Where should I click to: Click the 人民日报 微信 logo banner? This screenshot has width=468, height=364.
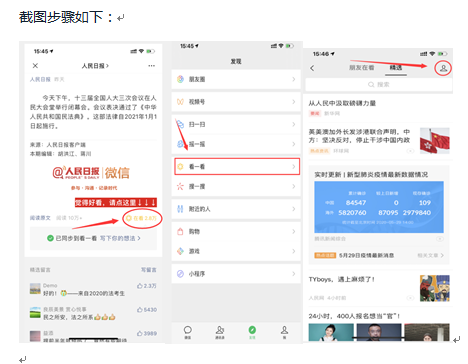point(91,173)
